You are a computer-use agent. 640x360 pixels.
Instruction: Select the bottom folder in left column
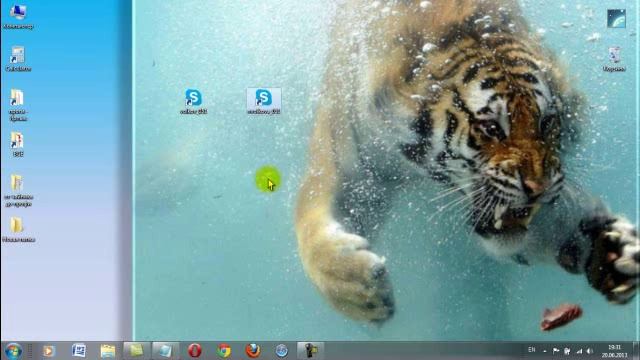[18, 229]
